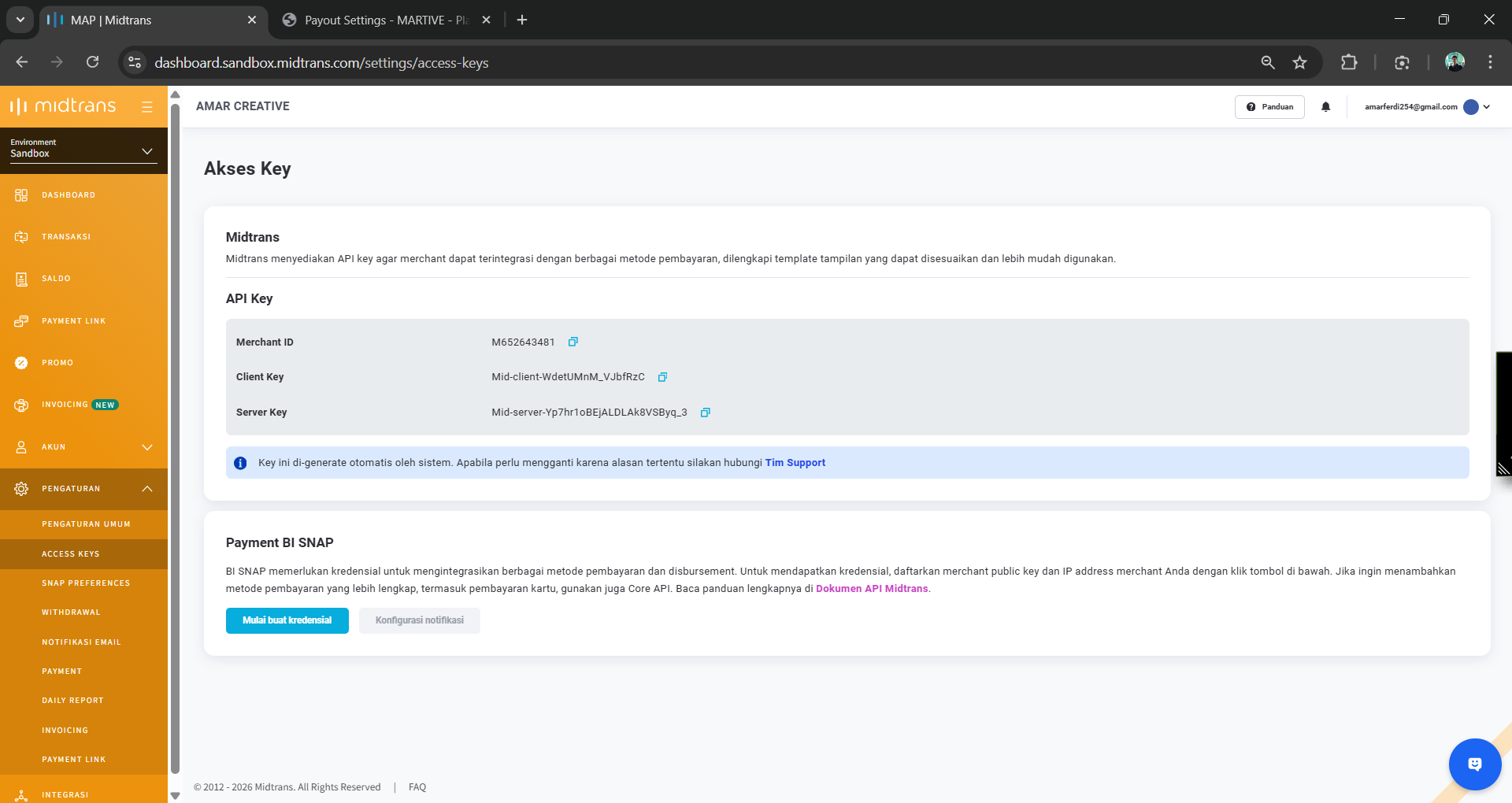Open the FAQ footer link
Viewport: 1512px width, 803px height.
[x=417, y=787]
